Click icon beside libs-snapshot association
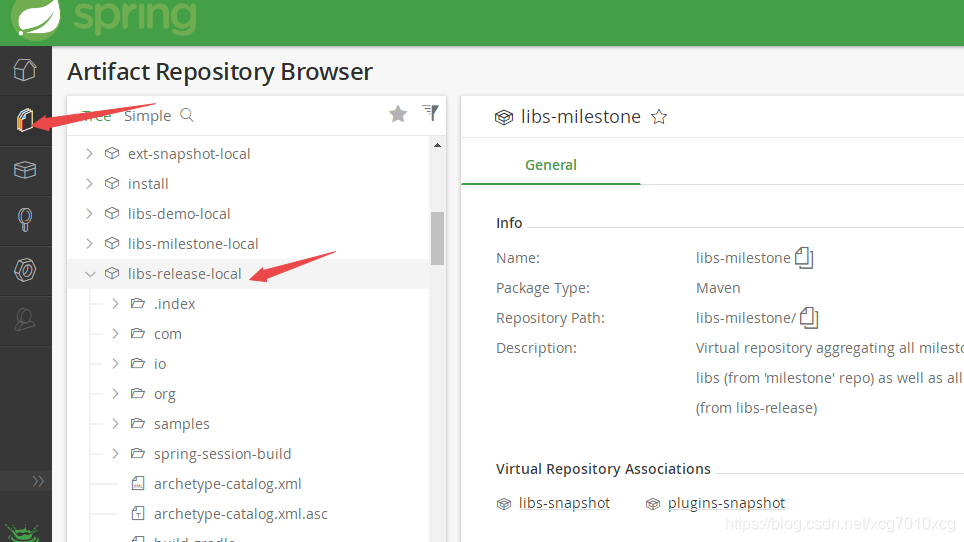The width and height of the screenshot is (964, 542). (504, 504)
